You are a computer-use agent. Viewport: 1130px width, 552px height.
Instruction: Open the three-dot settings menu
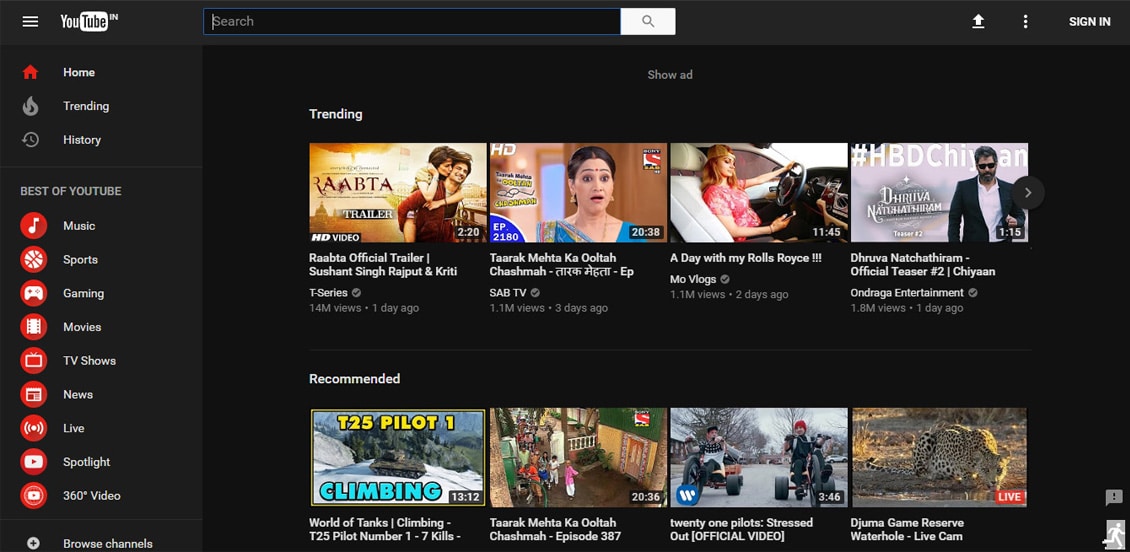[x=1026, y=22]
